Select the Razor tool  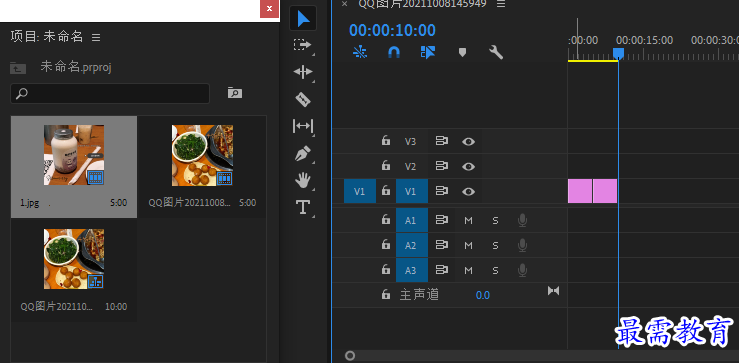[303, 99]
